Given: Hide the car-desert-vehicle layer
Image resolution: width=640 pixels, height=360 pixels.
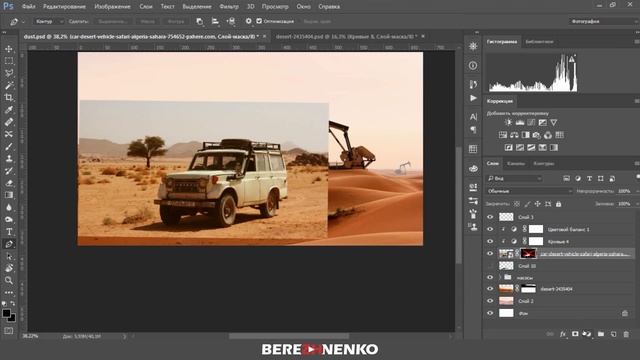Looking at the screenshot, I should (490, 253).
